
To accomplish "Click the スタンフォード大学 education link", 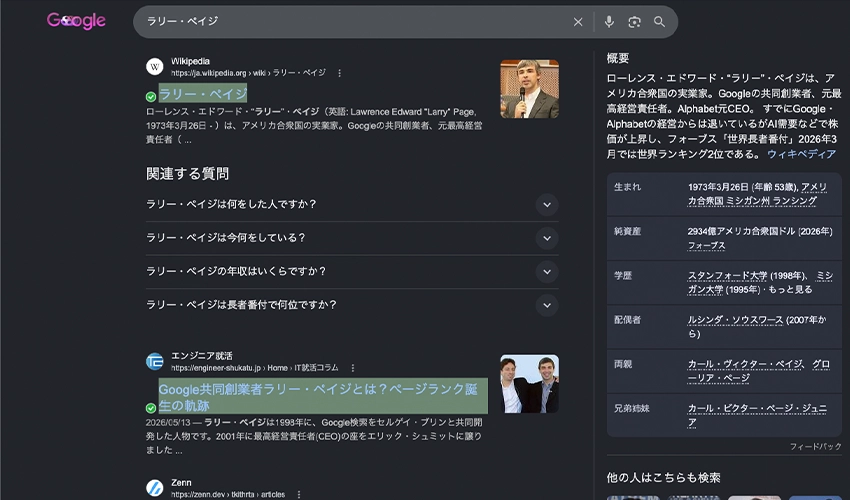I will point(727,275).
